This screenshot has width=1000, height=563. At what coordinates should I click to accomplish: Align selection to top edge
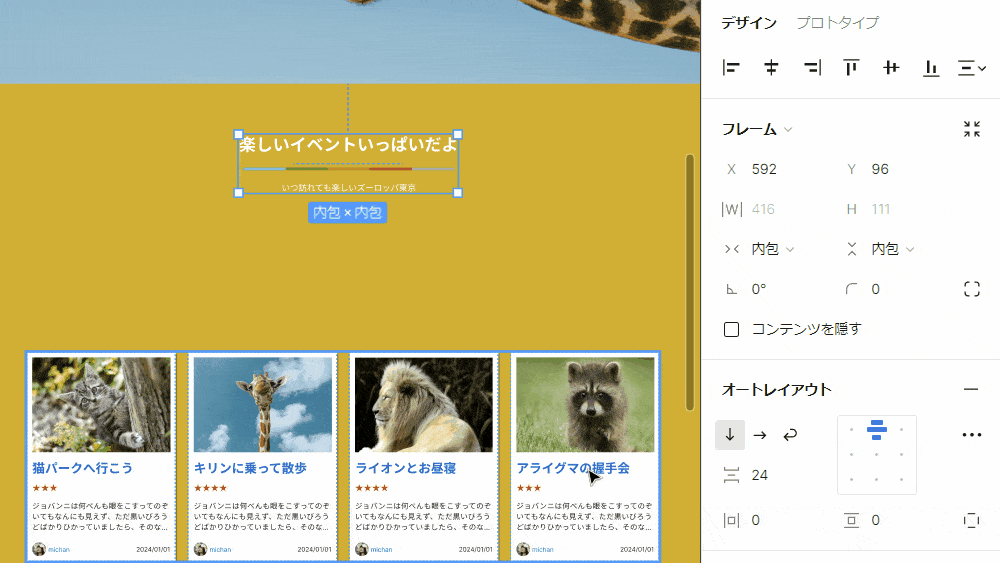point(851,68)
